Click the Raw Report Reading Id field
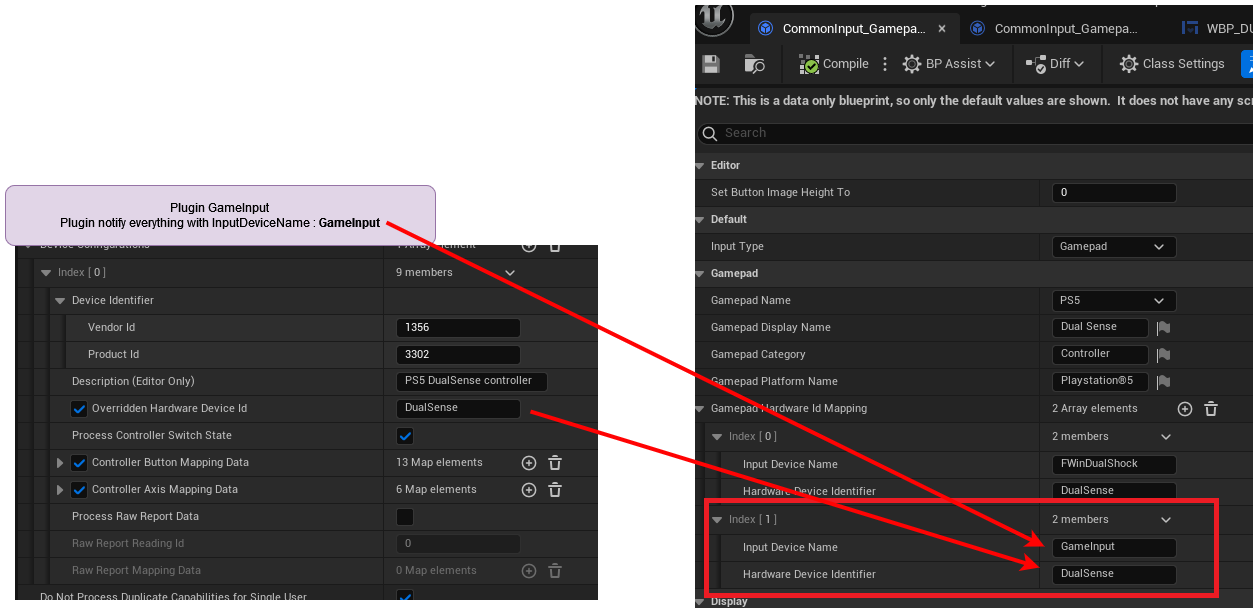Image resolution: width=1259 pixels, height=613 pixels. [x=458, y=544]
